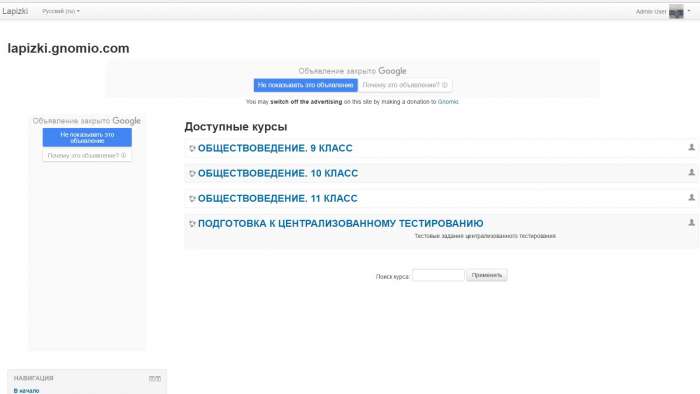Image resolution: width=700 pixels, height=394 pixels.
Task: Open ПОДГОТОВКА К ЦЕНТРАЛИЗОВАННОМУ ТЕСТИРОВАНИЮ course
Action: pyautogui.click(x=341, y=223)
